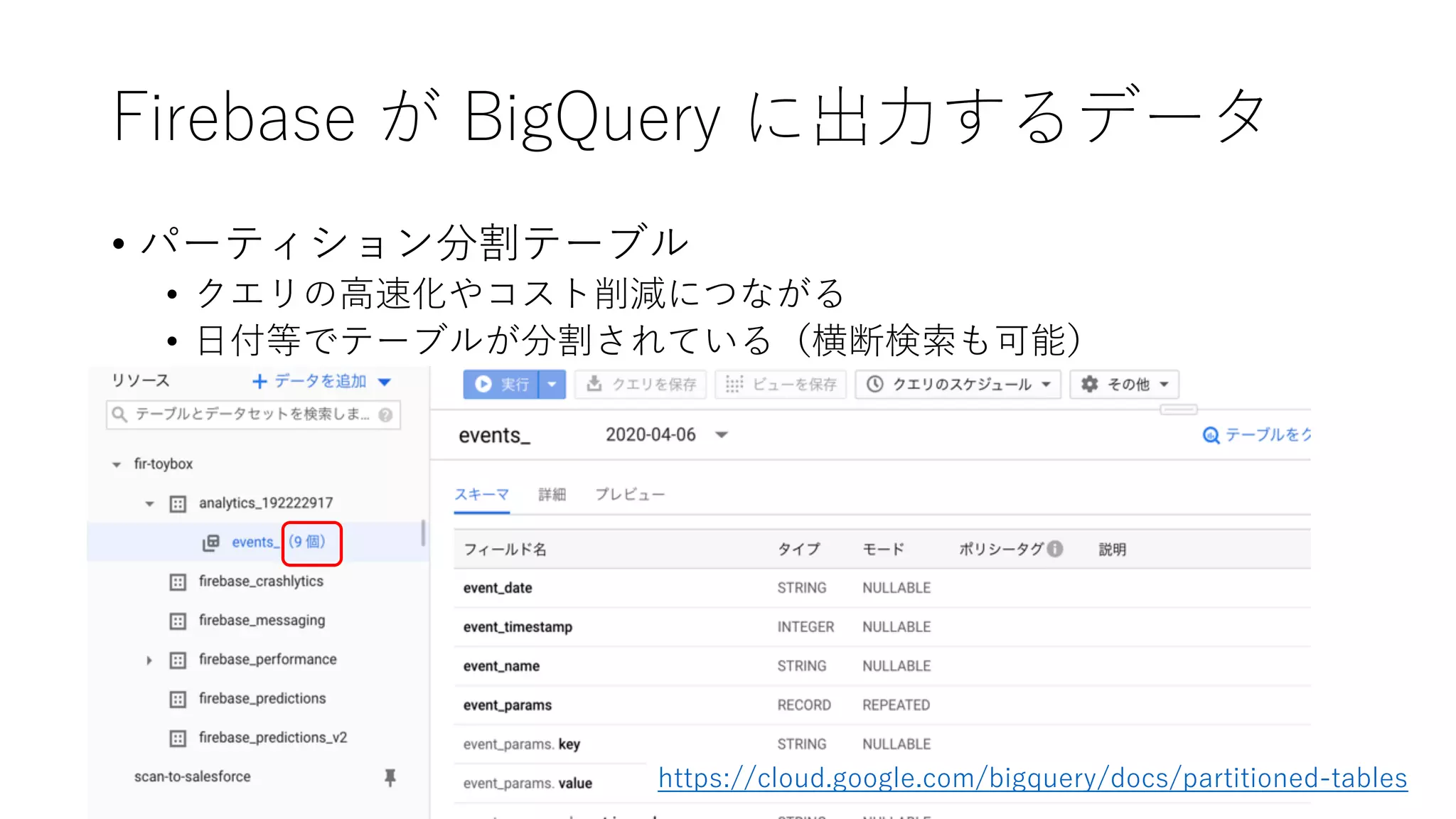This screenshot has height=819, width=1456.
Task: Expand firebase_performance dataset arrow
Action: pos(149,660)
